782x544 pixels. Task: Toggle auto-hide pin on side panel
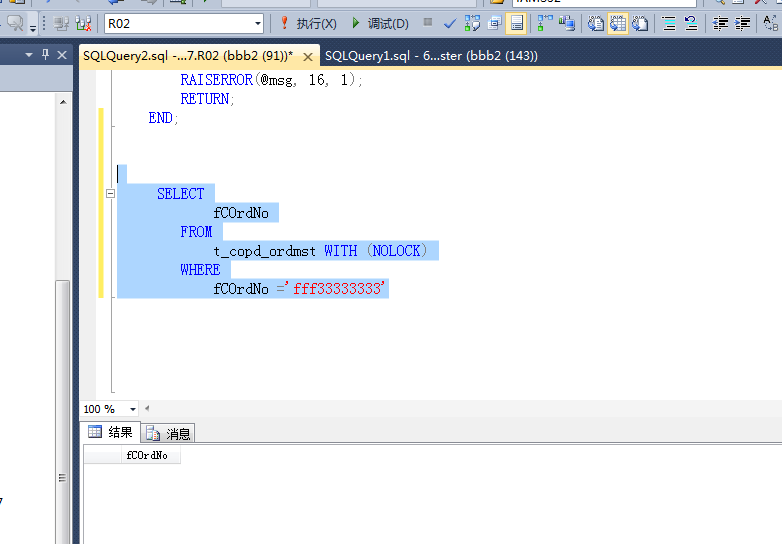pos(45,54)
